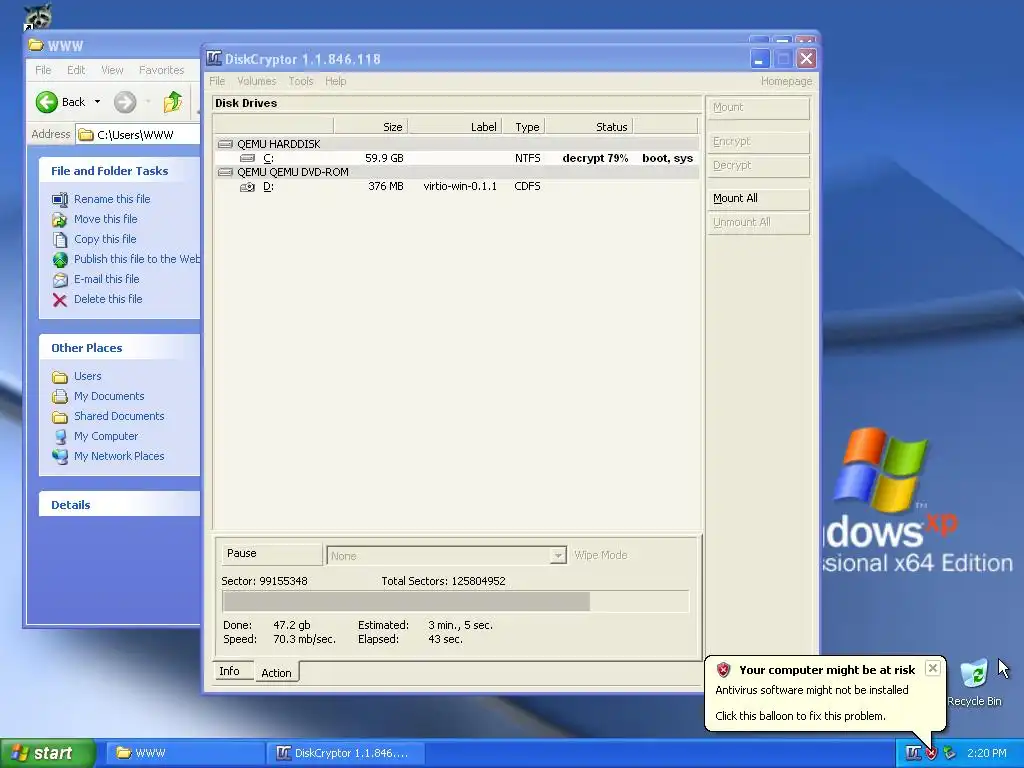The image size is (1024, 768).
Task: Open the Help menu in DiskCryptor
Action: [336, 81]
